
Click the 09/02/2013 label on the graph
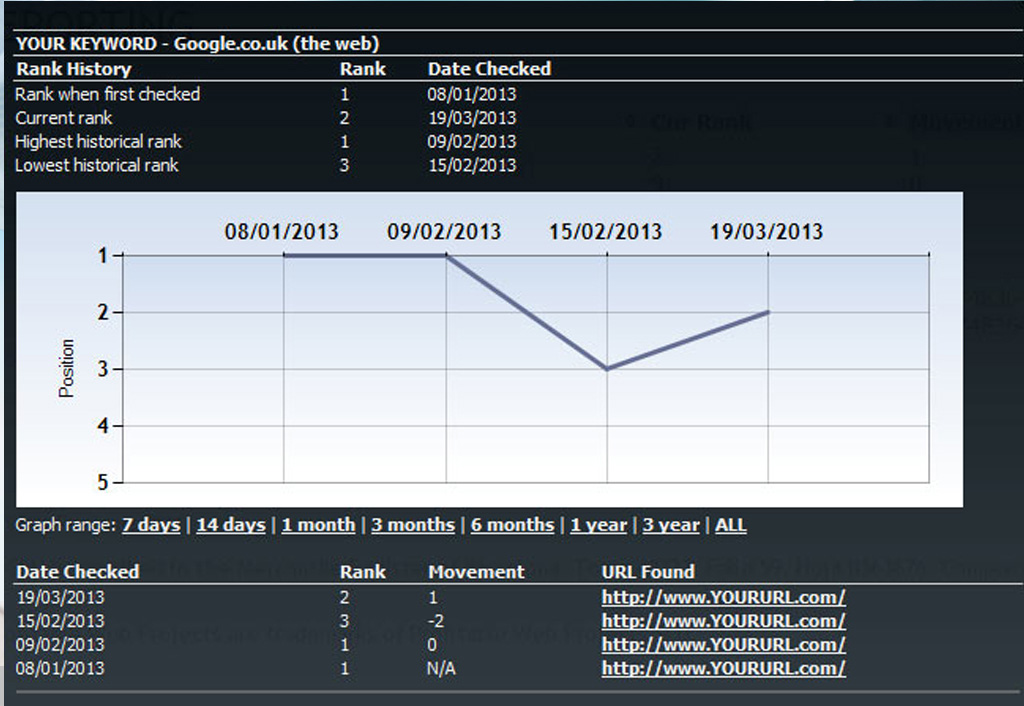point(444,231)
